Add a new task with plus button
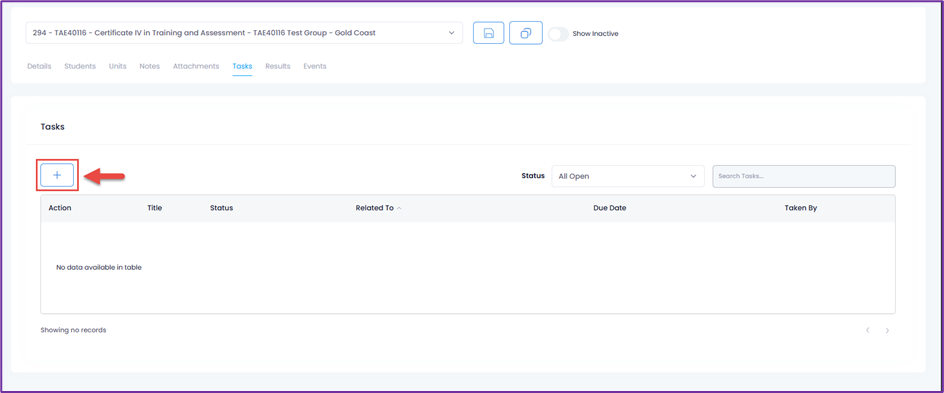 [x=57, y=175]
